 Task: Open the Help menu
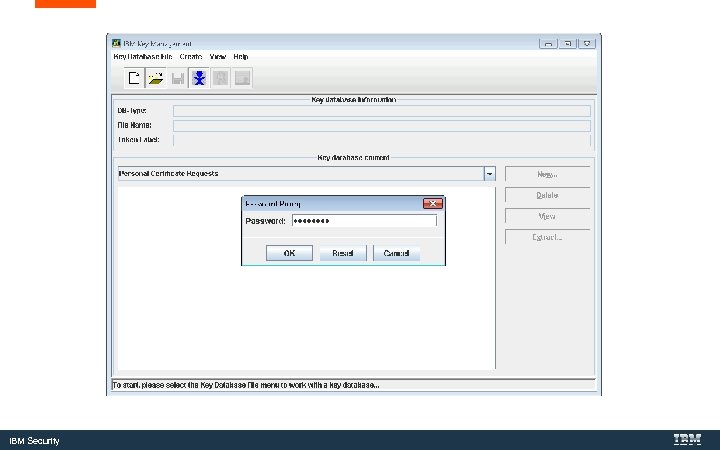(241, 56)
